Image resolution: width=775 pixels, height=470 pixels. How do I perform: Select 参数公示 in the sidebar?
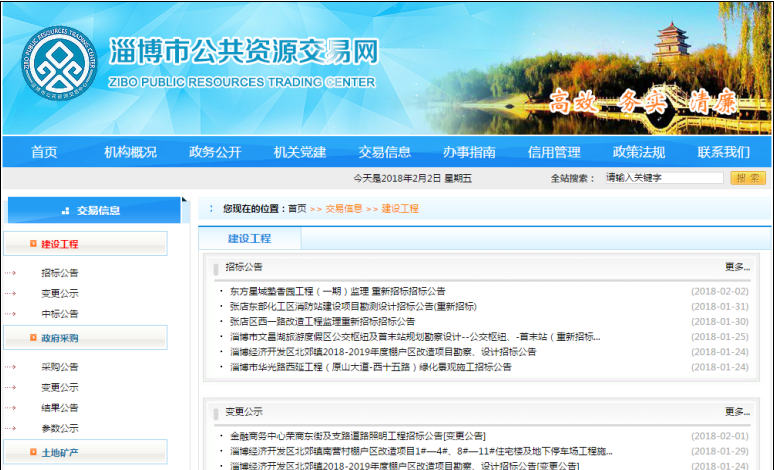(60, 428)
